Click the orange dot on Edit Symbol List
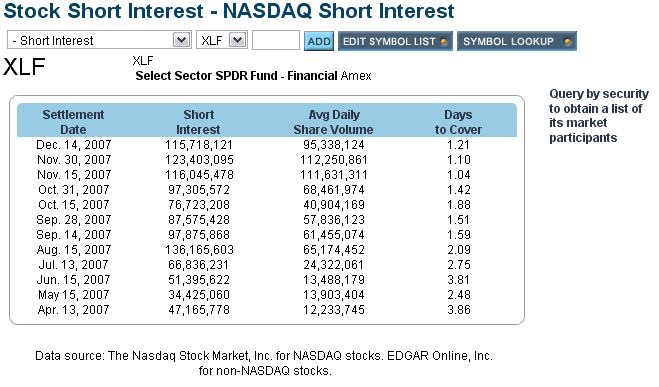Image resolution: width=659 pixels, height=387 pixels. [x=443, y=42]
